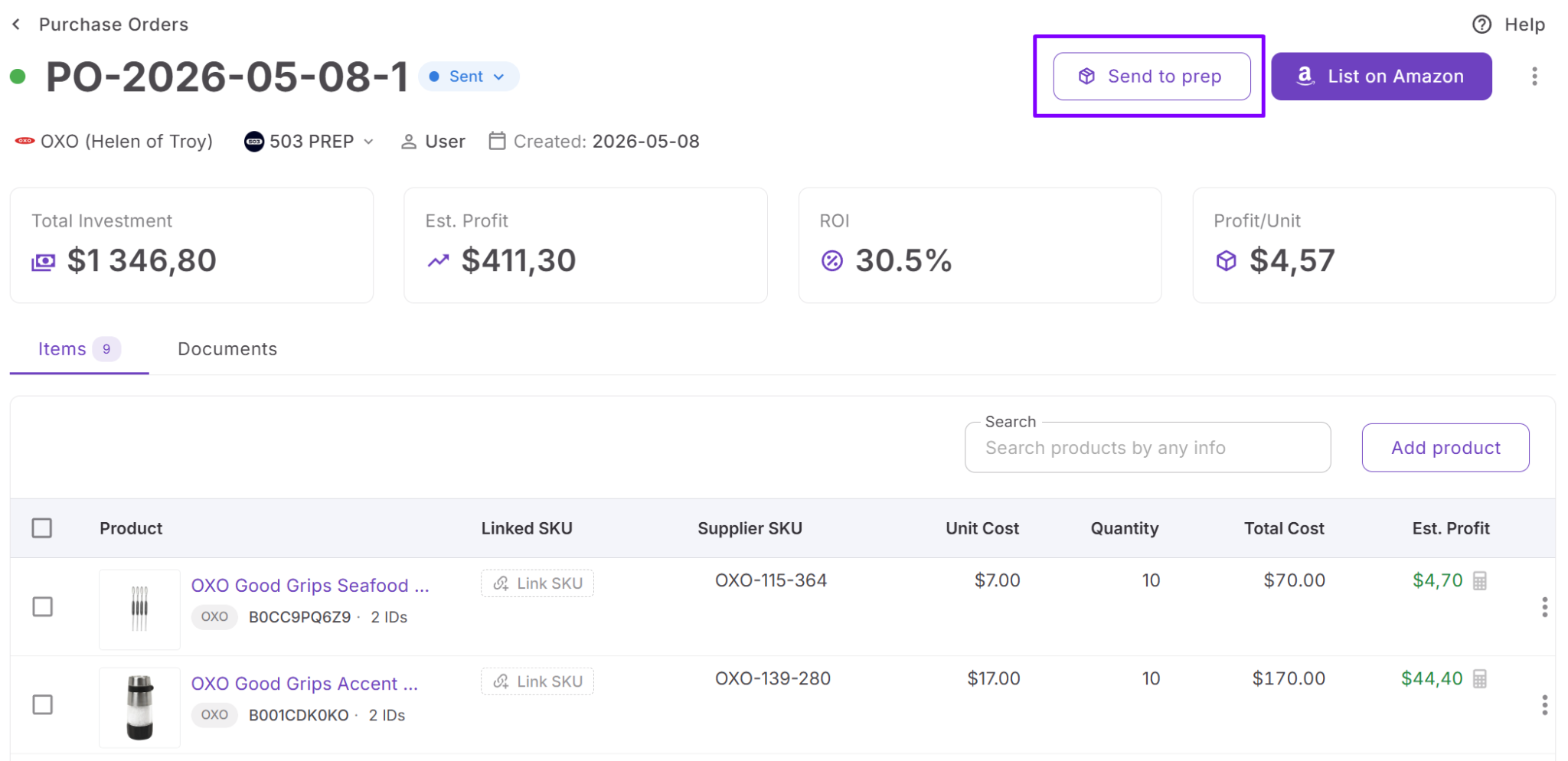Open the Sent status dropdown
This screenshot has height=761, width=1568.
click(x=469, y=77)
